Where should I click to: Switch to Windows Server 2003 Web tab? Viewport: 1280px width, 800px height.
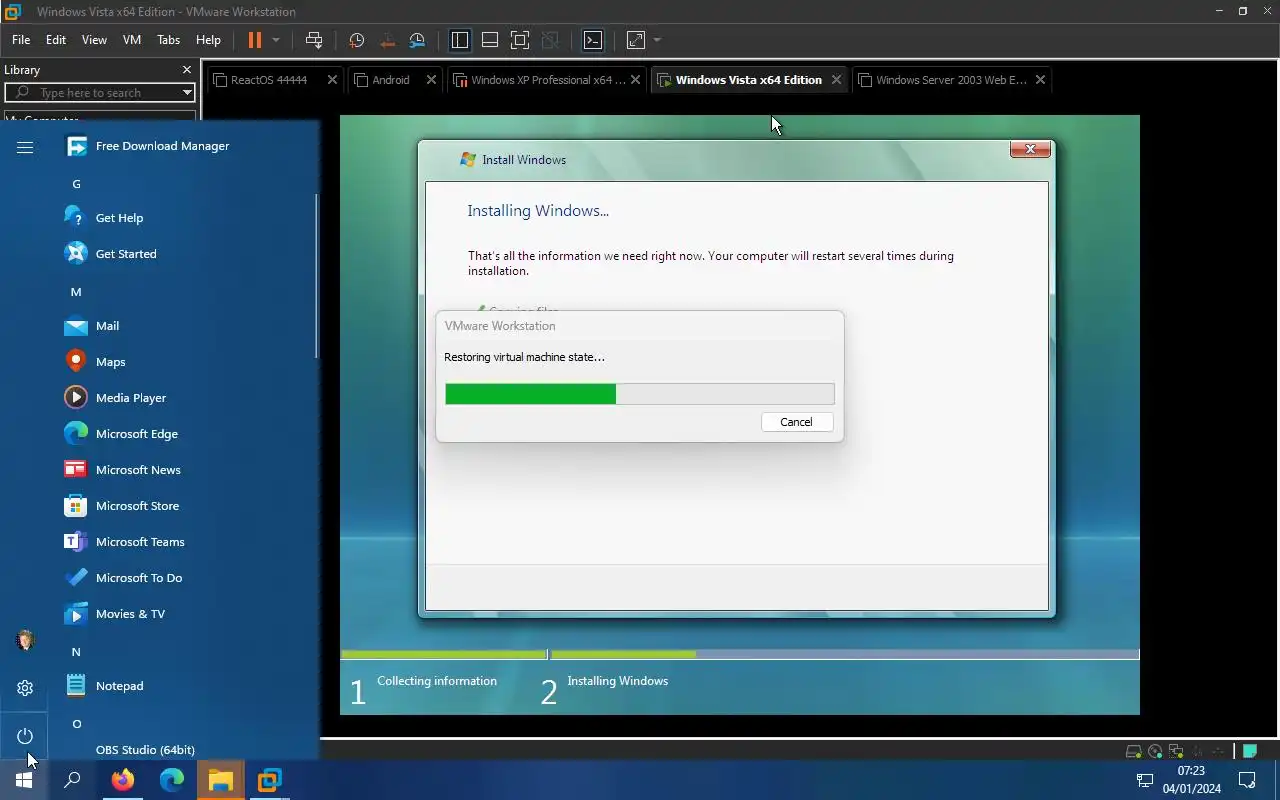pyautogui.click(x=951, y=80)
